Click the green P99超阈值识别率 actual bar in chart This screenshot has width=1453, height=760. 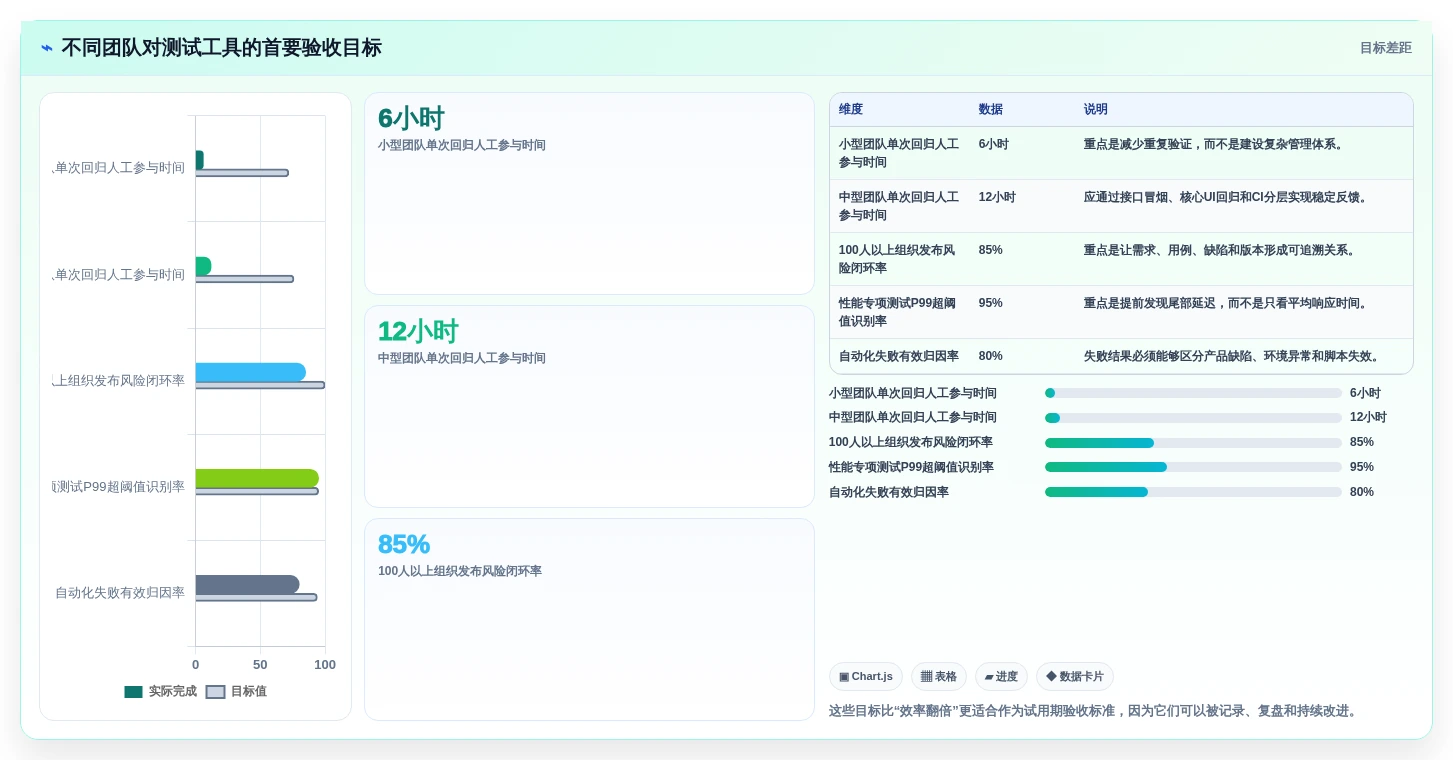coord(257,478)
